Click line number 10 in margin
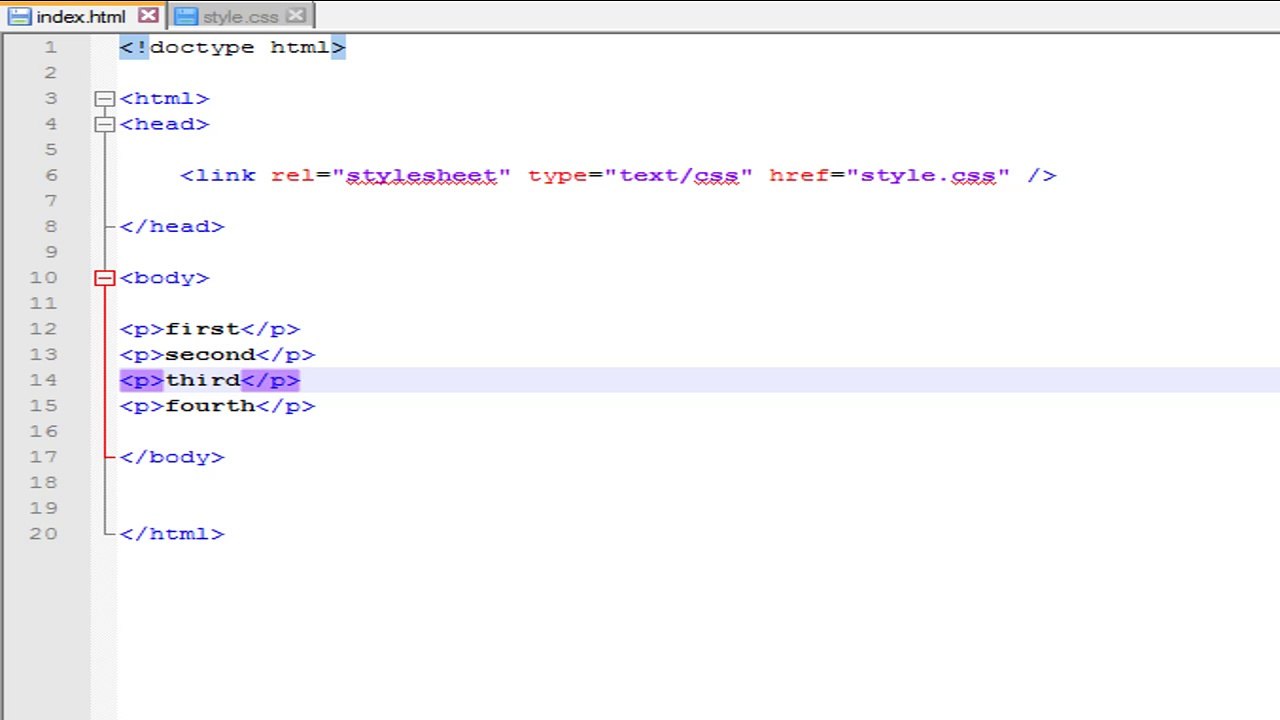This screenshot has width=1280, height=720. point(44,278)
